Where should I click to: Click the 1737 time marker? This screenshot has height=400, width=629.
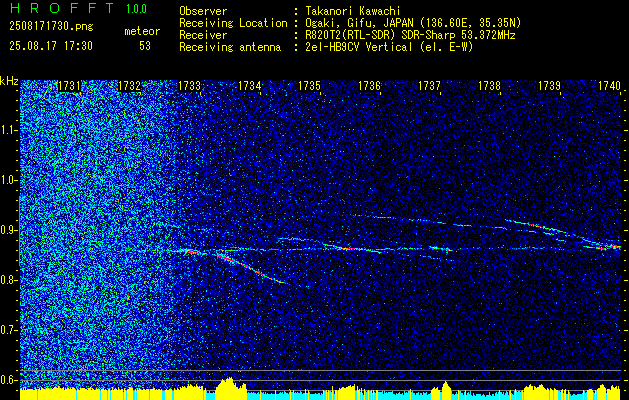click(x=429, y=86)
